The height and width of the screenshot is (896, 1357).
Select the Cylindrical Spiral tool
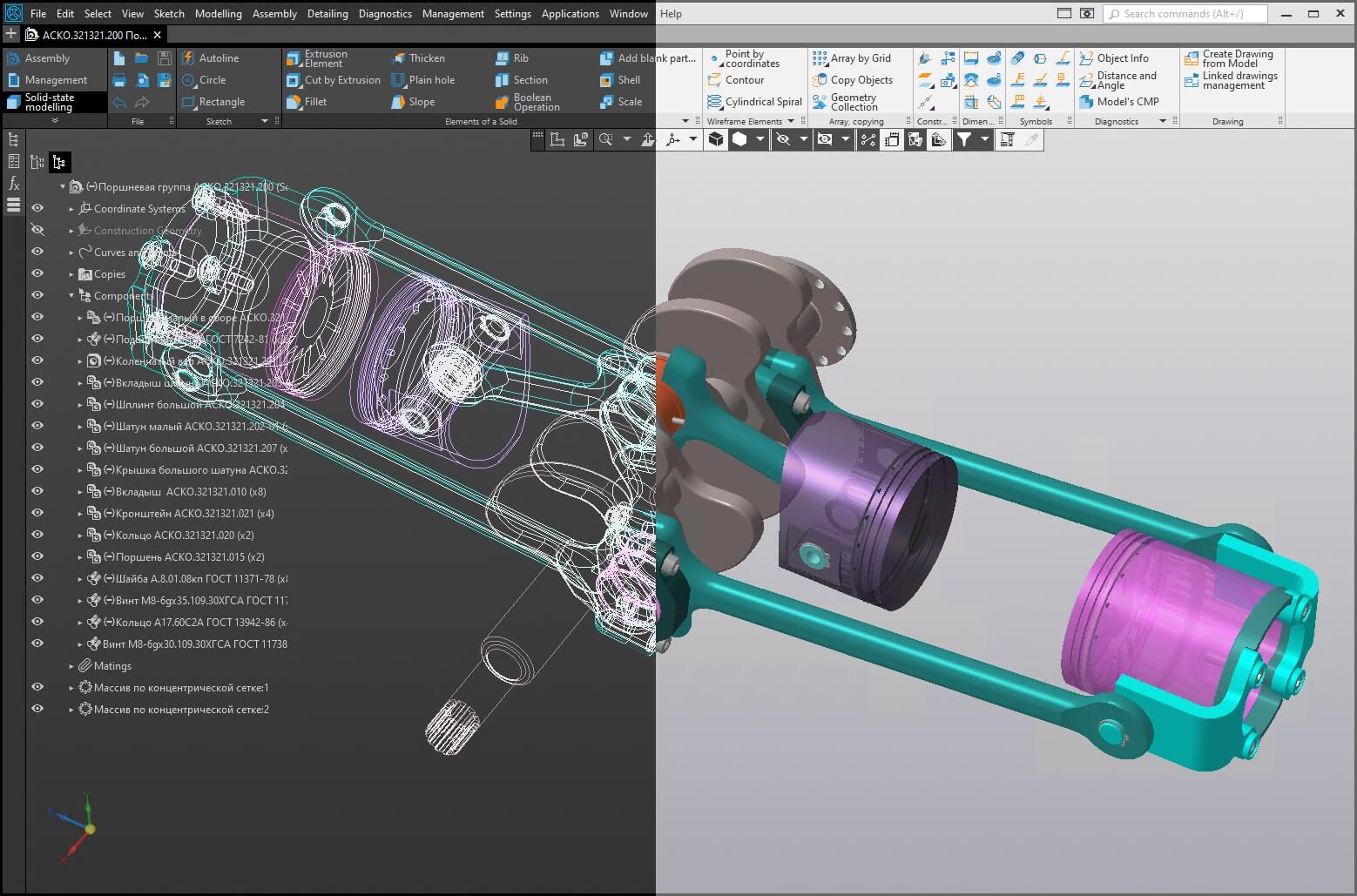click(755, 102)
